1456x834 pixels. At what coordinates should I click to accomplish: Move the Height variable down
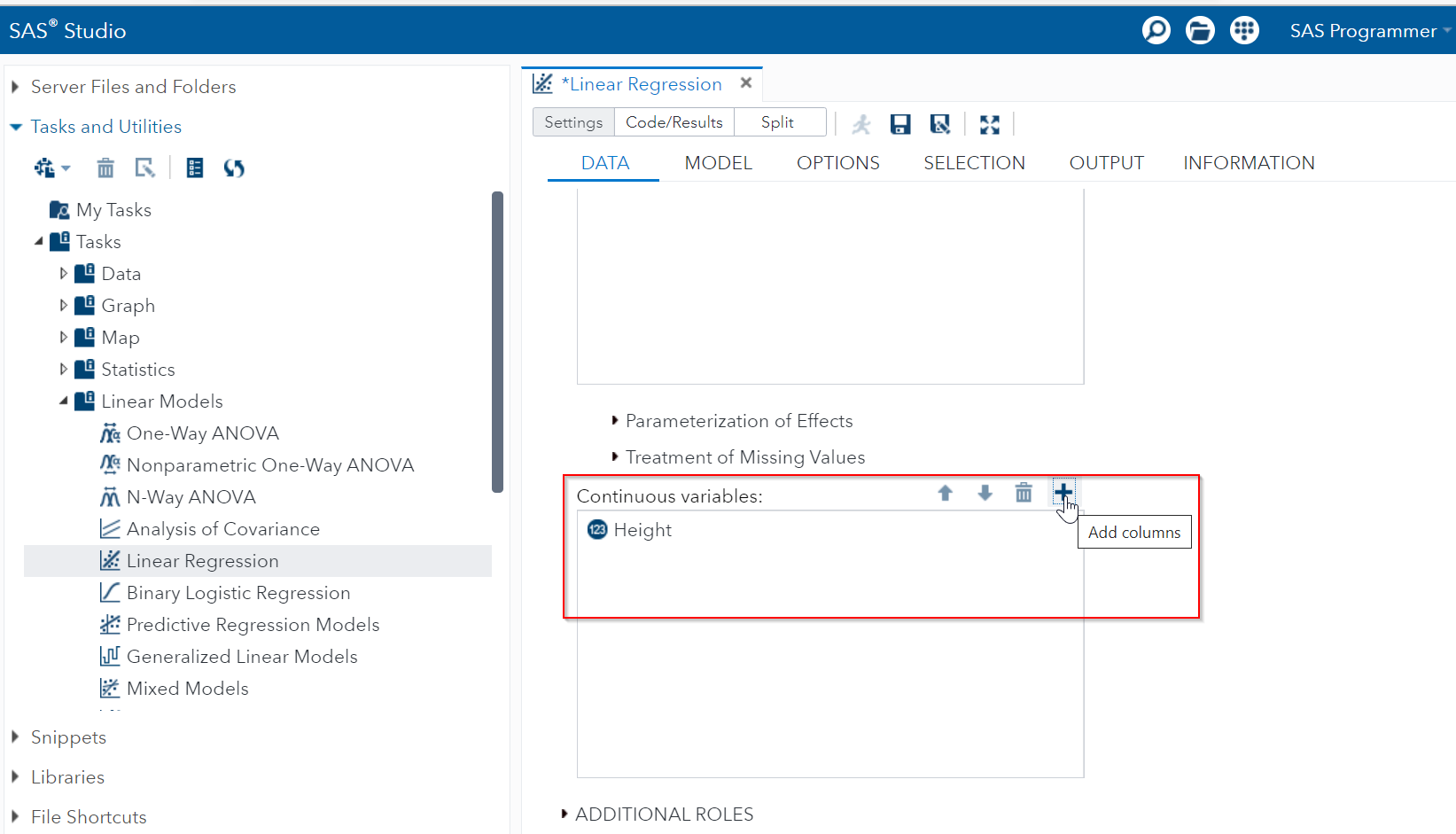point(985,493)
